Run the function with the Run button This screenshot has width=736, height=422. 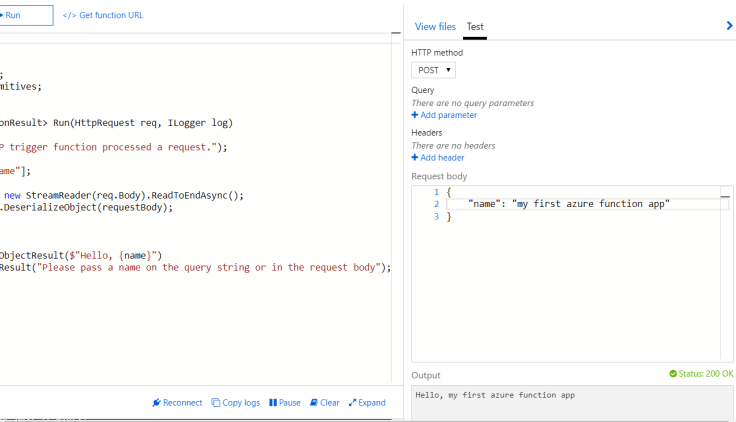pos(26,15)
